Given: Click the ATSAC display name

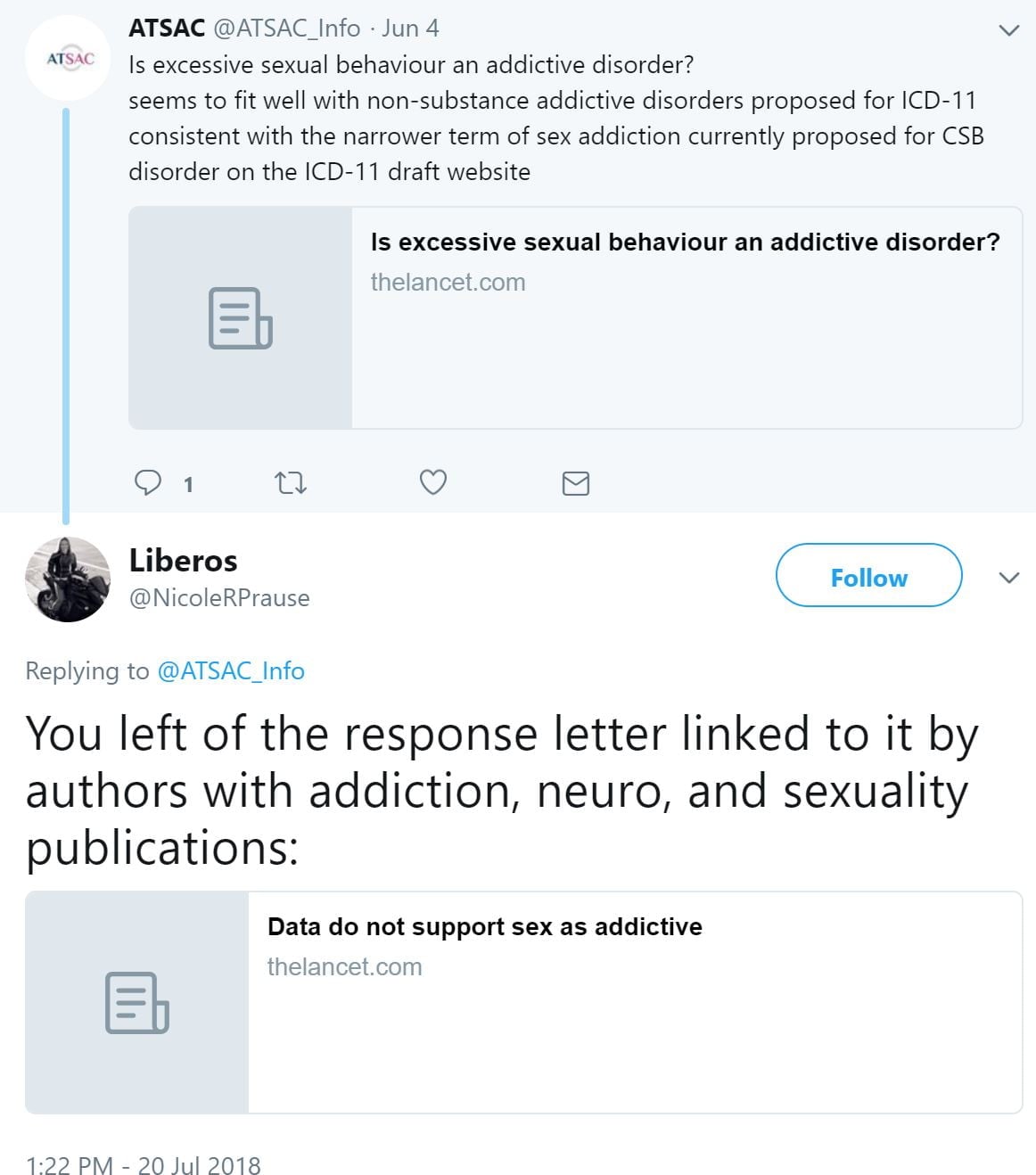Looking at the screenshot, I should click(167, 29).
